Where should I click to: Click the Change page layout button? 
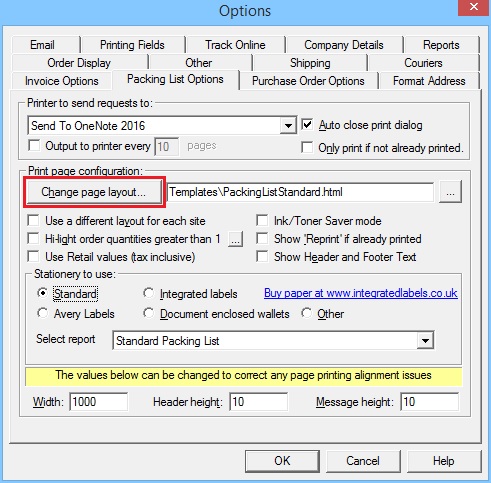coord(94,192)
